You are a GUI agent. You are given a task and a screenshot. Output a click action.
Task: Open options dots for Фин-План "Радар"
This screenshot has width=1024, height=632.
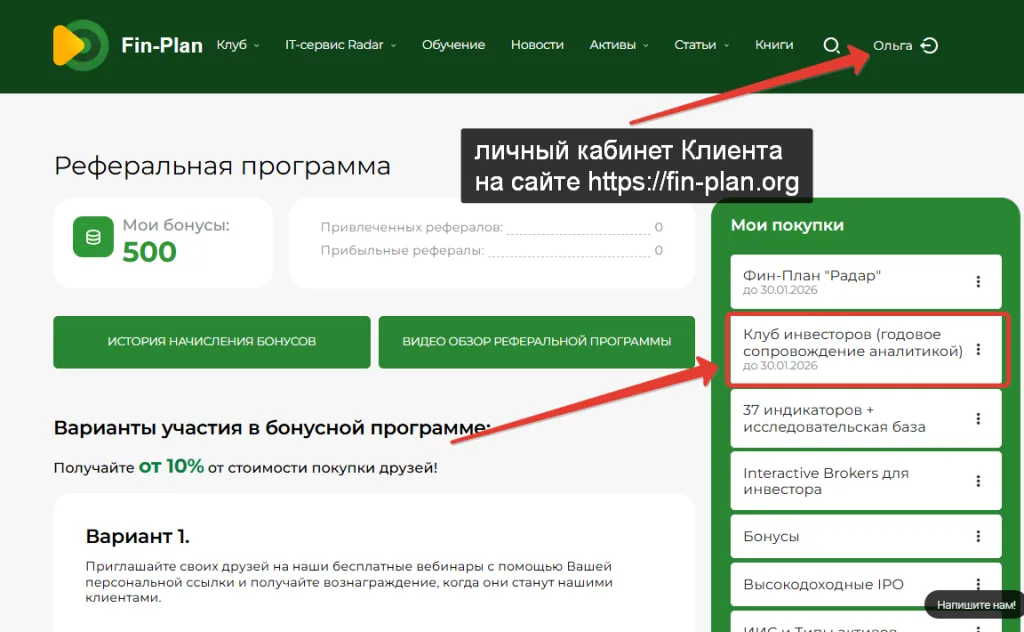978,282
